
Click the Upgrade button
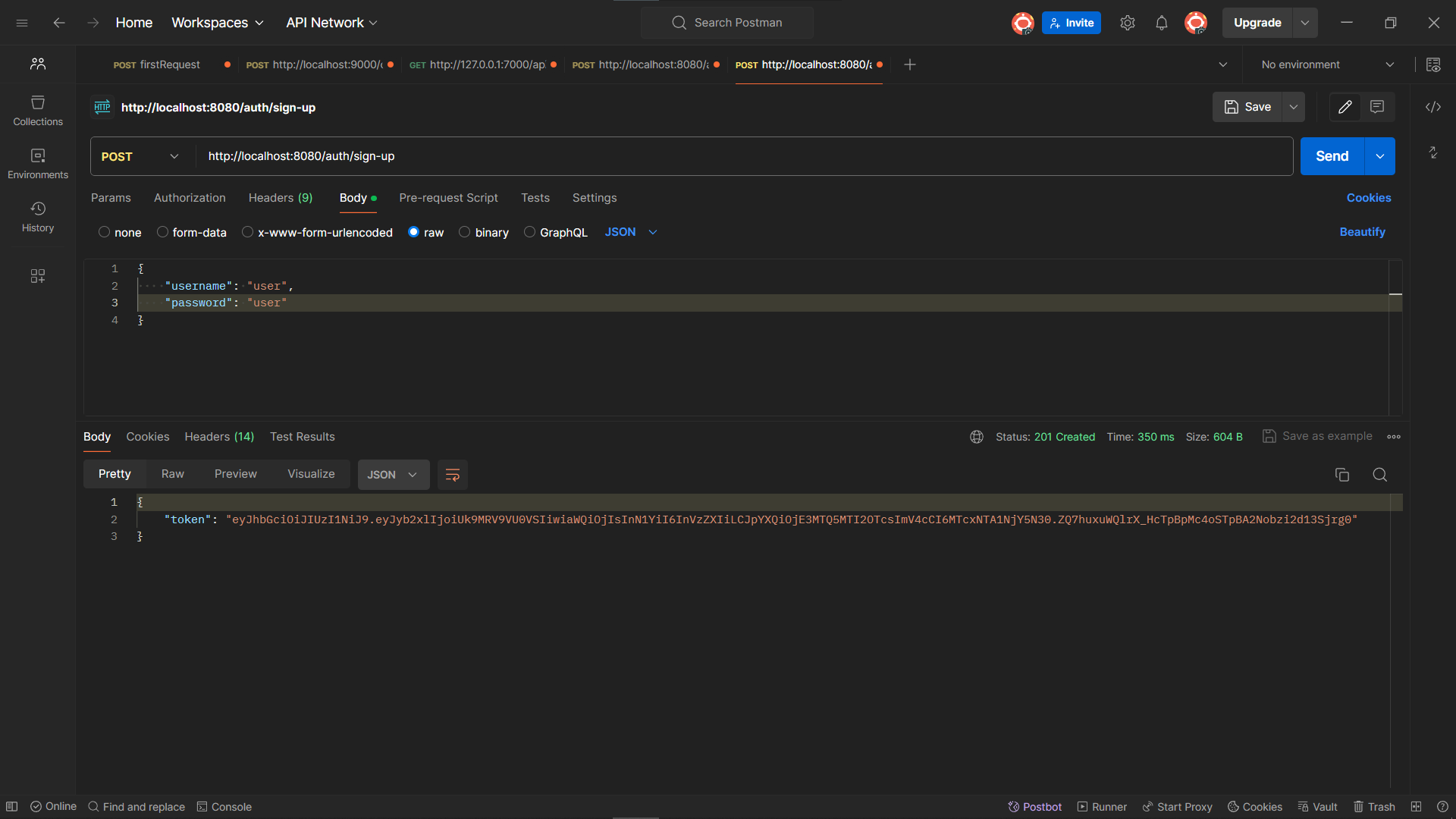coord(1257,23)
